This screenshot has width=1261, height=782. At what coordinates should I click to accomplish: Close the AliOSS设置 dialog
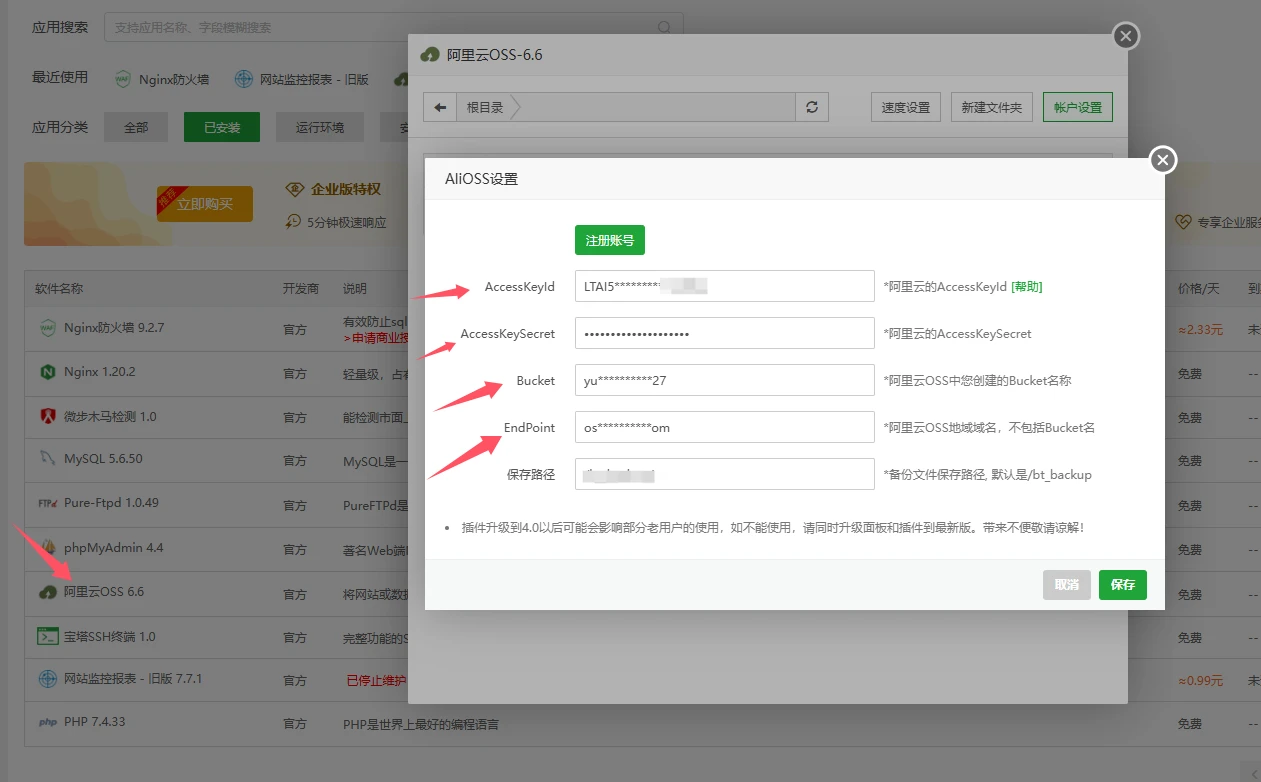pyautogui.click(x=1162, y=160)
